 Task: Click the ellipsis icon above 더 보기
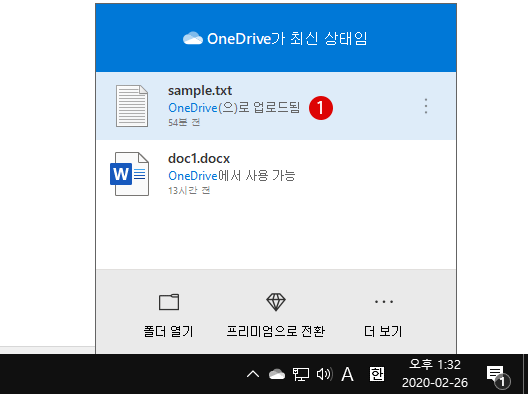coord(384,302)
